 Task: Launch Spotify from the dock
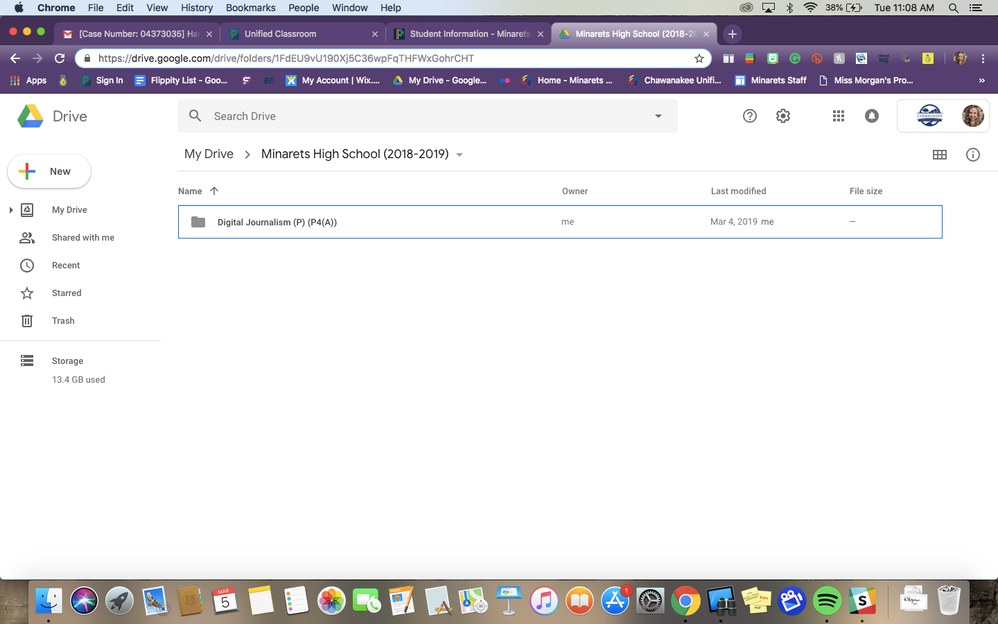point(827,600)
